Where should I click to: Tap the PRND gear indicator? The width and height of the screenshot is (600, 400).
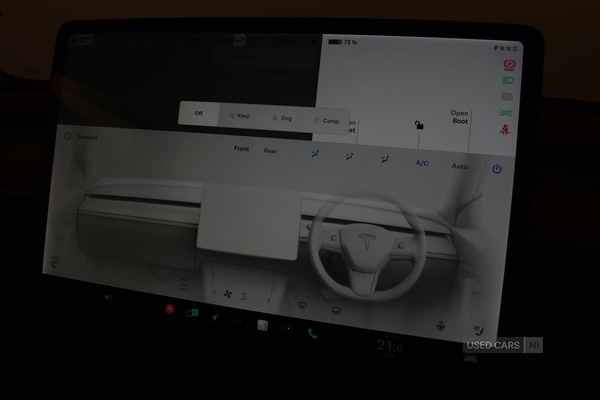pos(505,48)
